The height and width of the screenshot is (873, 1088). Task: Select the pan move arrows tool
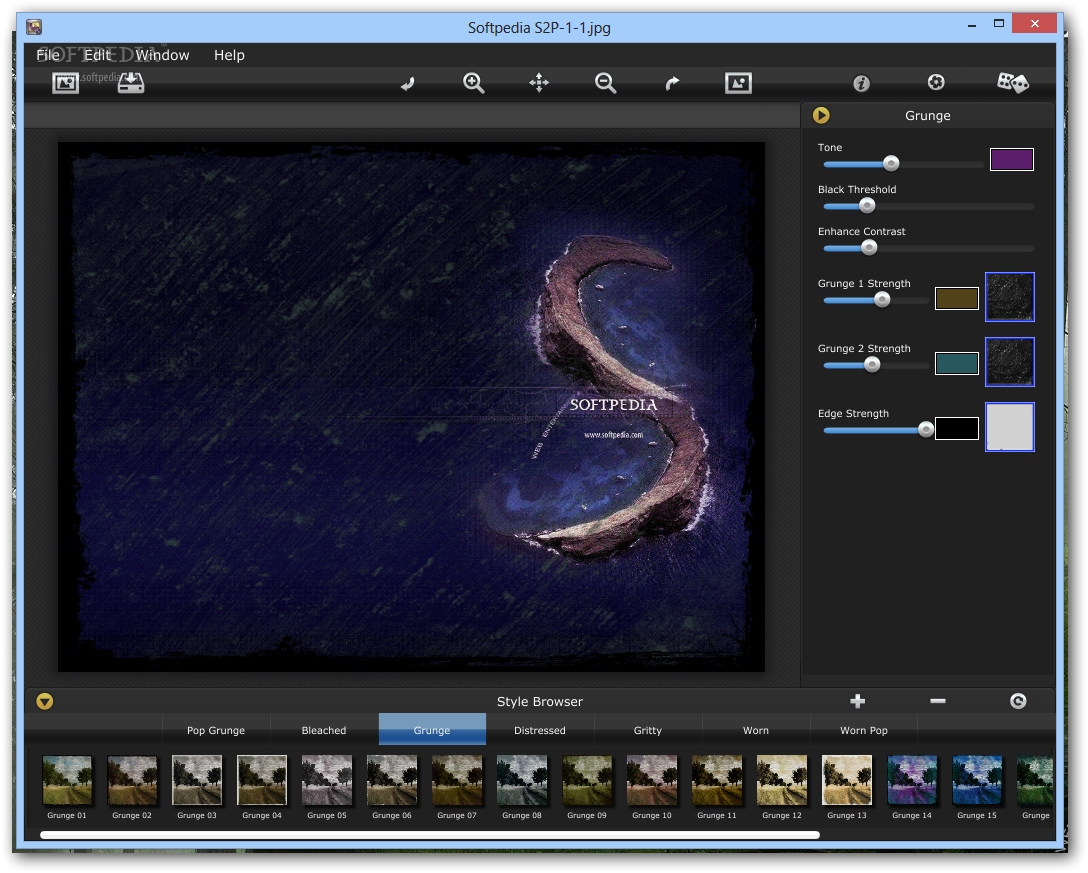coord(539,83)
